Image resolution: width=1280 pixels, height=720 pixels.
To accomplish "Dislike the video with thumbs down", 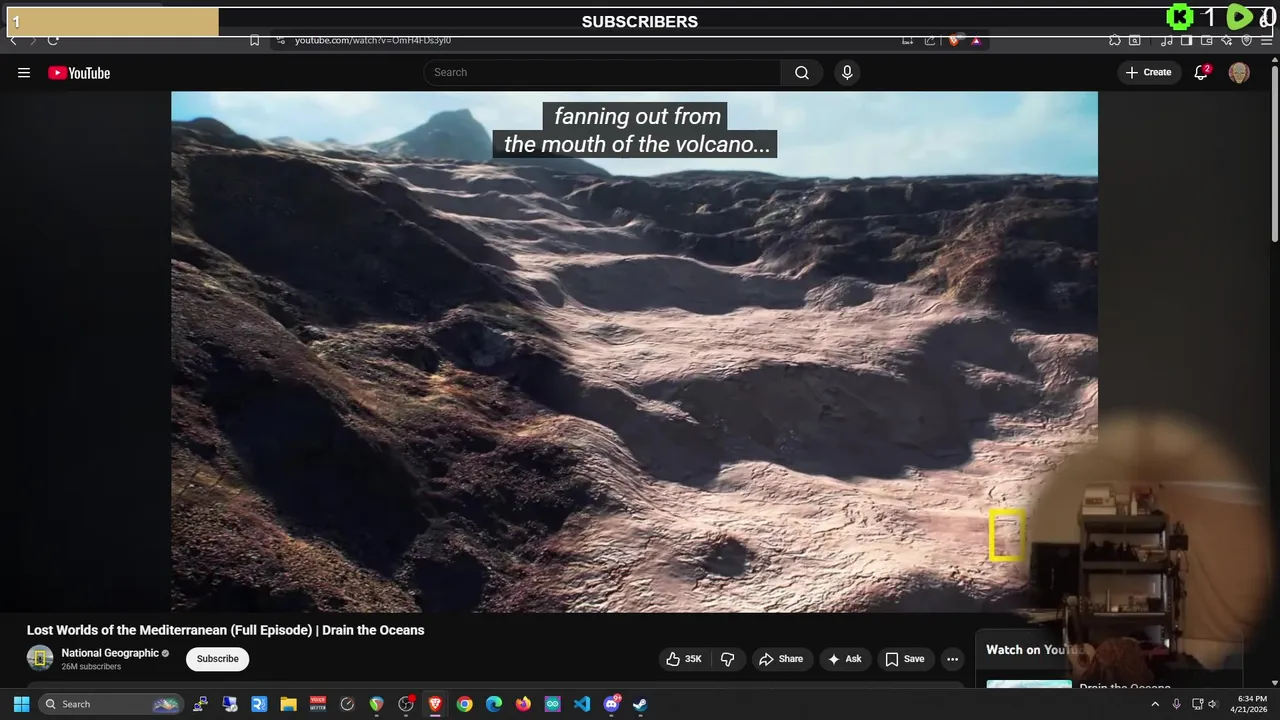I will click(x=727, y=659).
